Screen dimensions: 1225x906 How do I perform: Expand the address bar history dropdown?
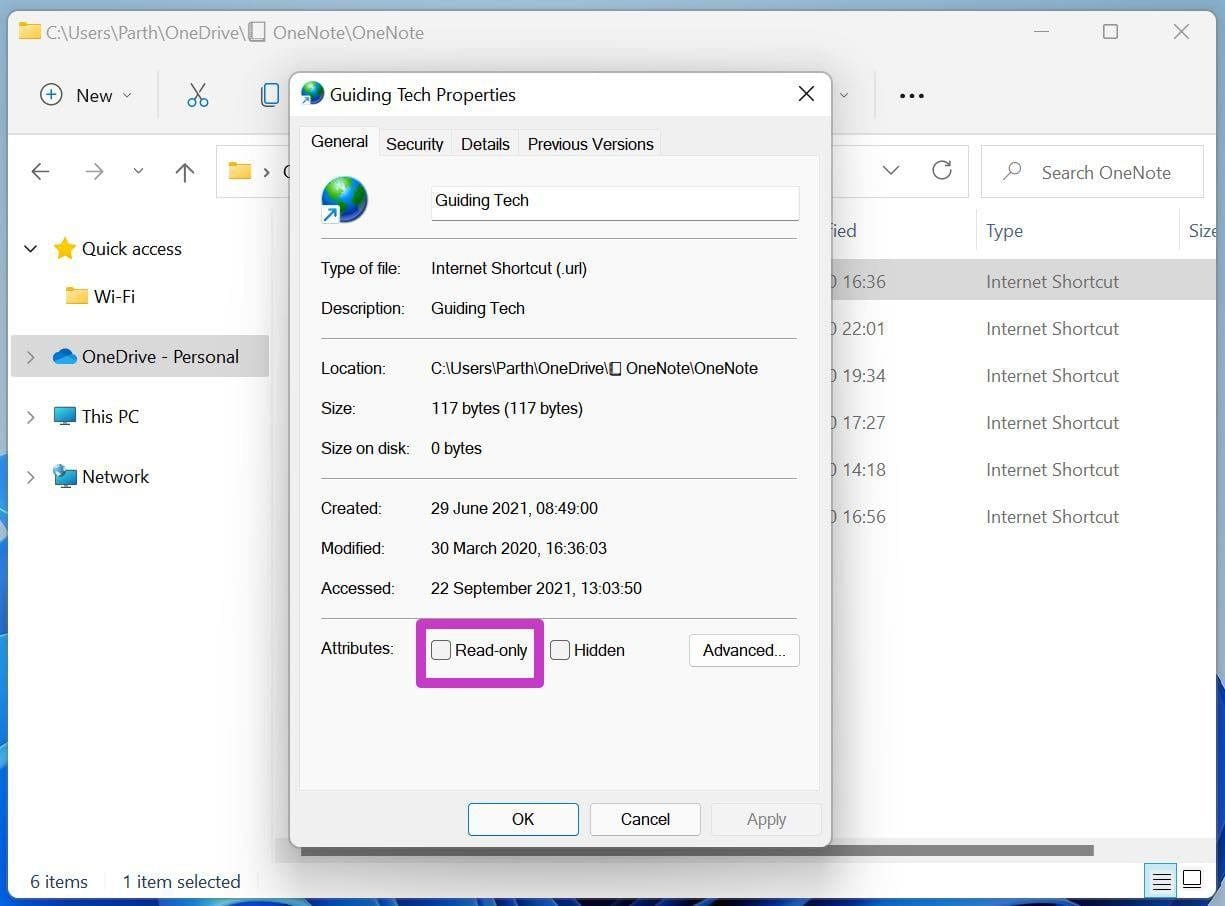pyautogui.click(x=890, y=171)
